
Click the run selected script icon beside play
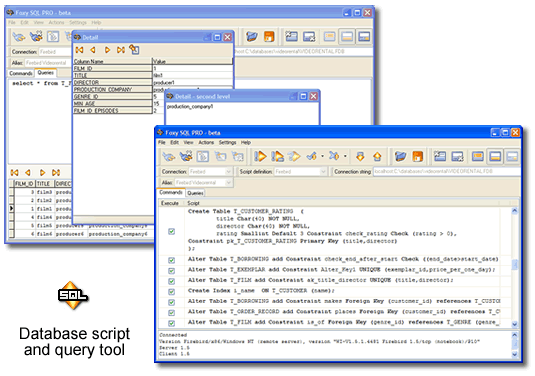coord(277,157)
